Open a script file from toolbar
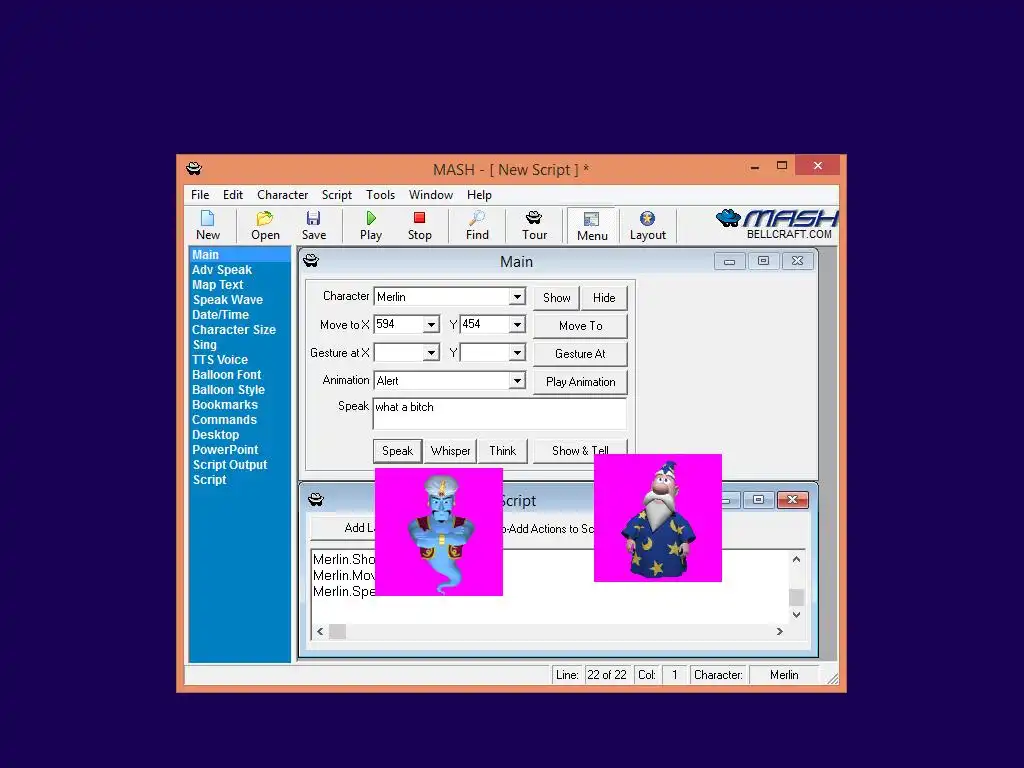 pyautogui.click(x=265, y=225)
